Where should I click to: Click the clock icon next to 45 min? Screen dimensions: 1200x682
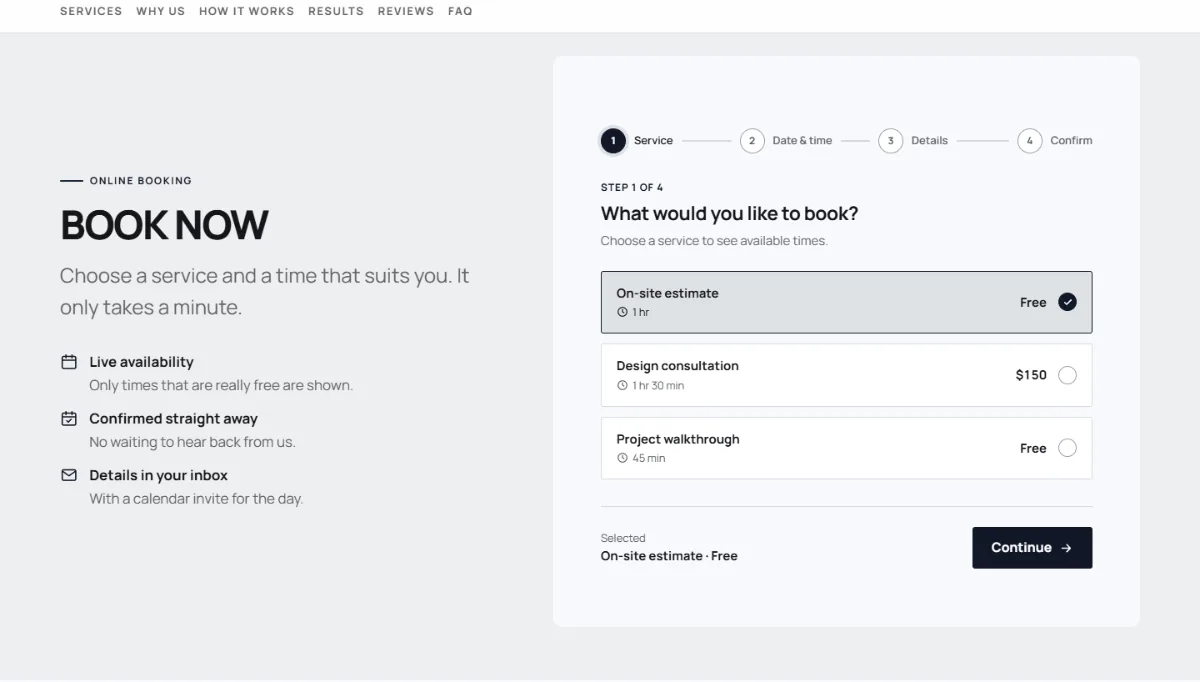[622, 458]
